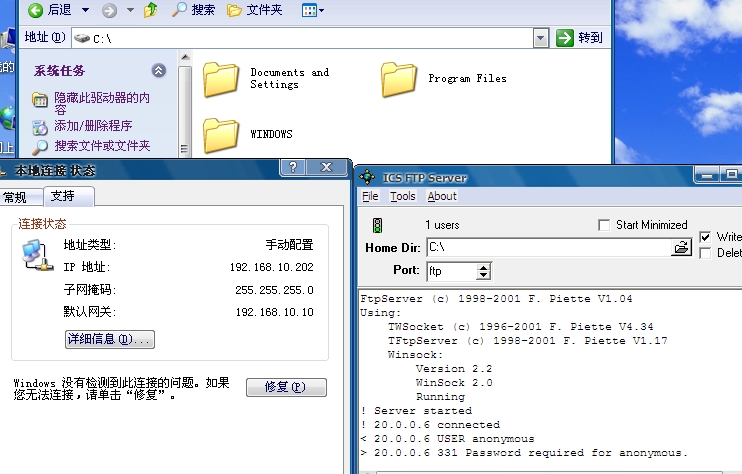Image resolution: width=742 pixels, height=474 pixels.
Task: Open the File menu in FTP Server
Action: pos(370,196)
